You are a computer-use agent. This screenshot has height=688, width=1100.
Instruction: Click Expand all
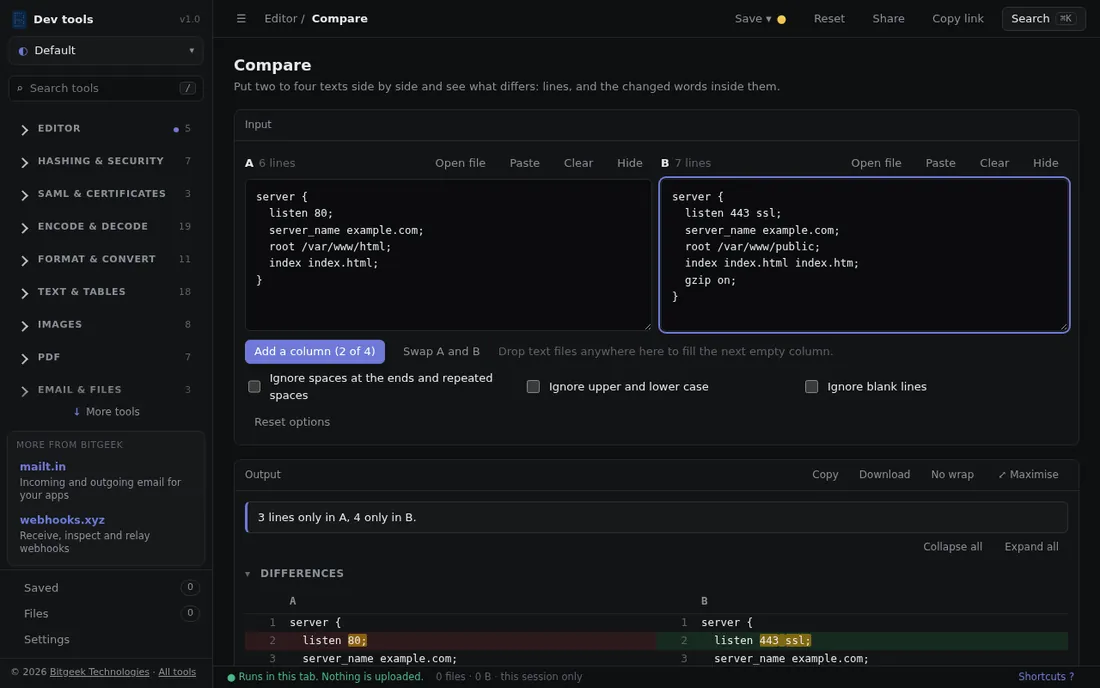click(x=1031, y=547)
